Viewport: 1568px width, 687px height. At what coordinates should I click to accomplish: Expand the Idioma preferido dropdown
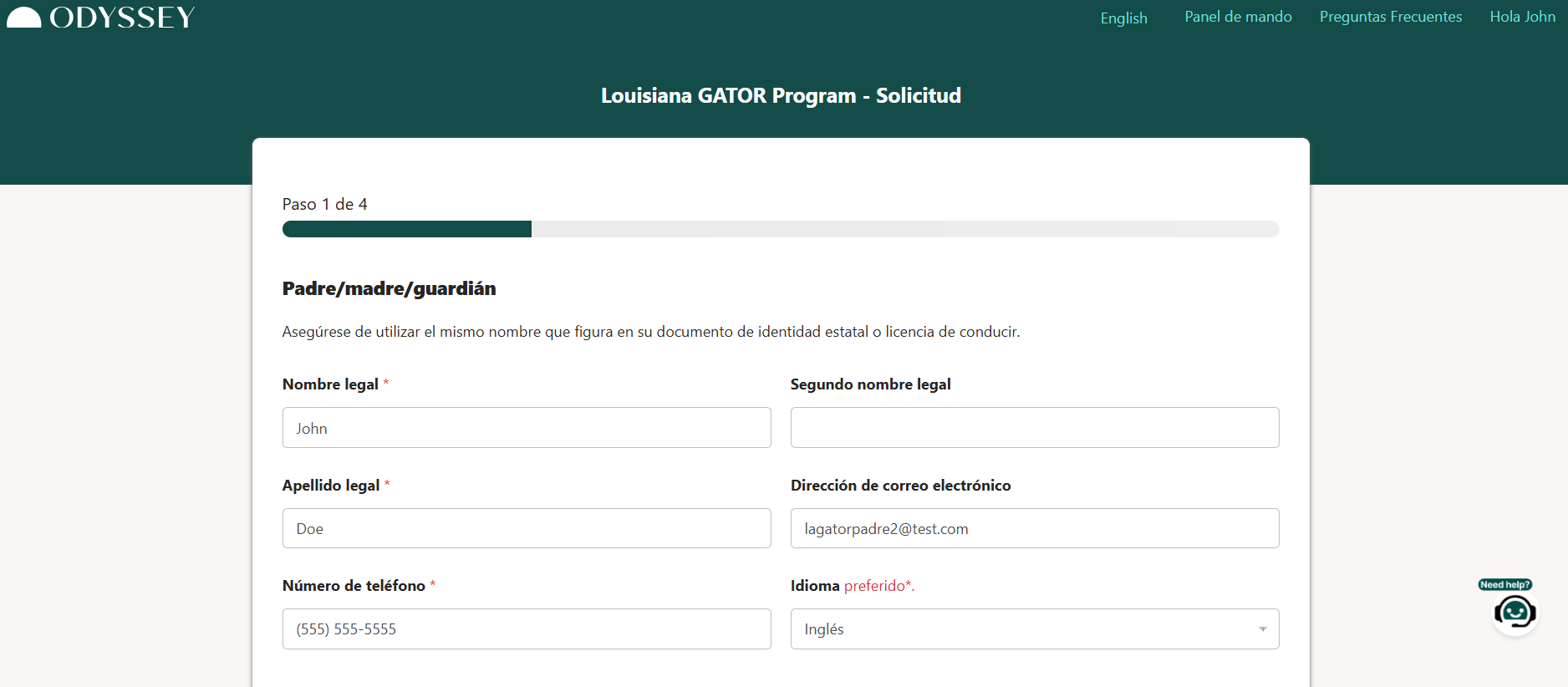pyautogui.click(x=1035, y=628)
